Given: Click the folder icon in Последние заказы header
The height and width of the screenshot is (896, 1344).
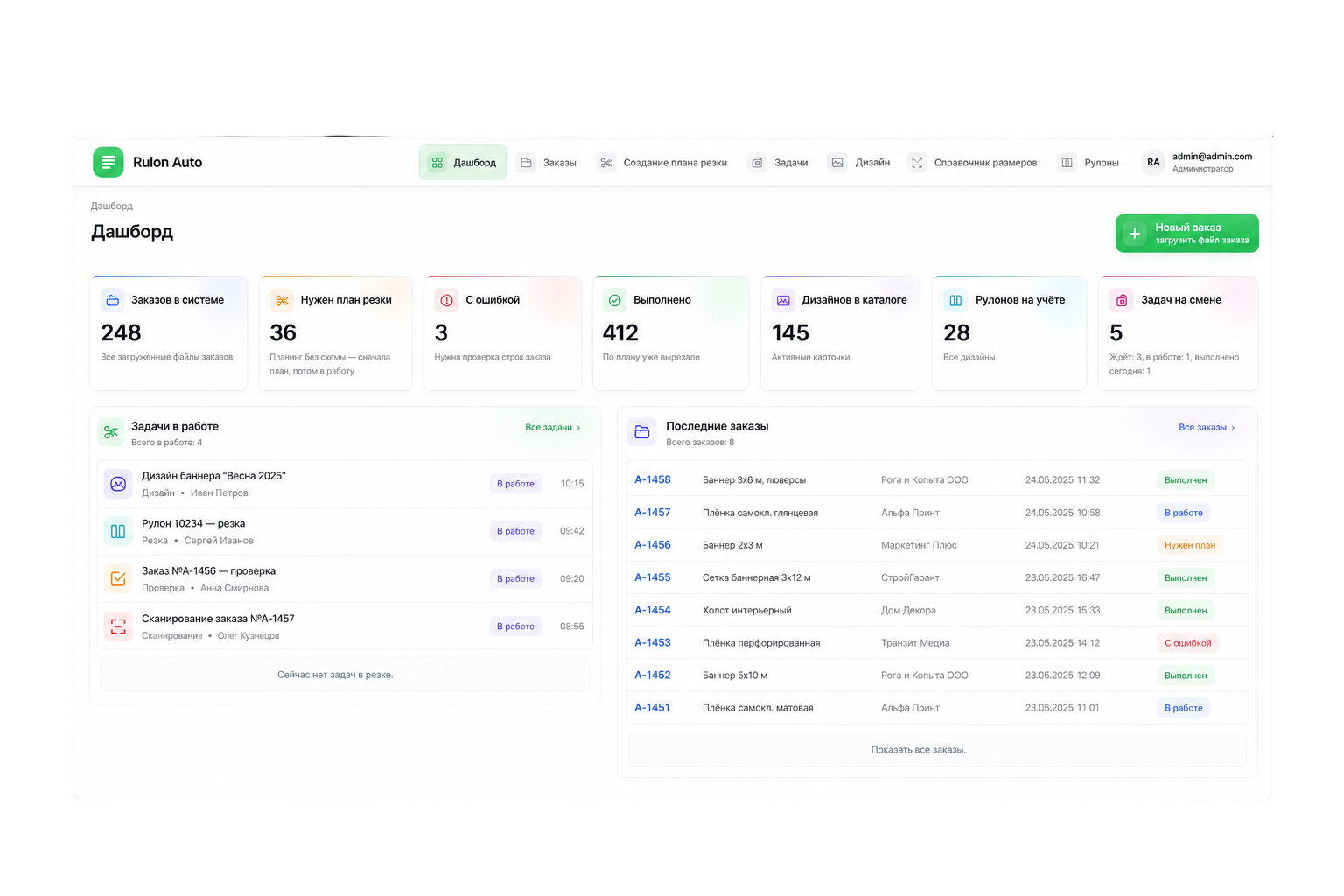Looking at the screenshot, I should coord(642,432).
